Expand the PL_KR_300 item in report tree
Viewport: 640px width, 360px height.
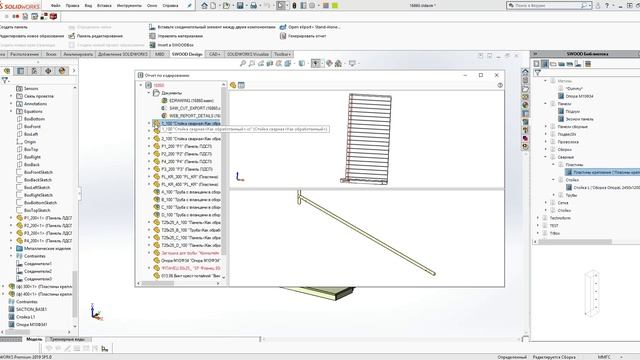149,177
